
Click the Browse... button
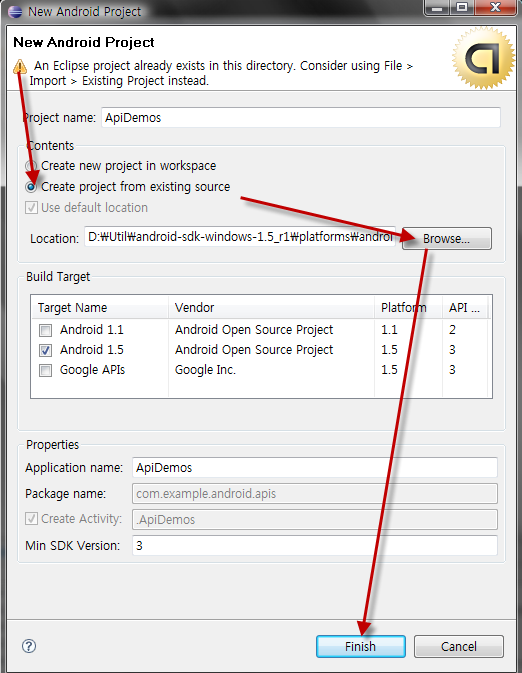click(x=447, y=239)
